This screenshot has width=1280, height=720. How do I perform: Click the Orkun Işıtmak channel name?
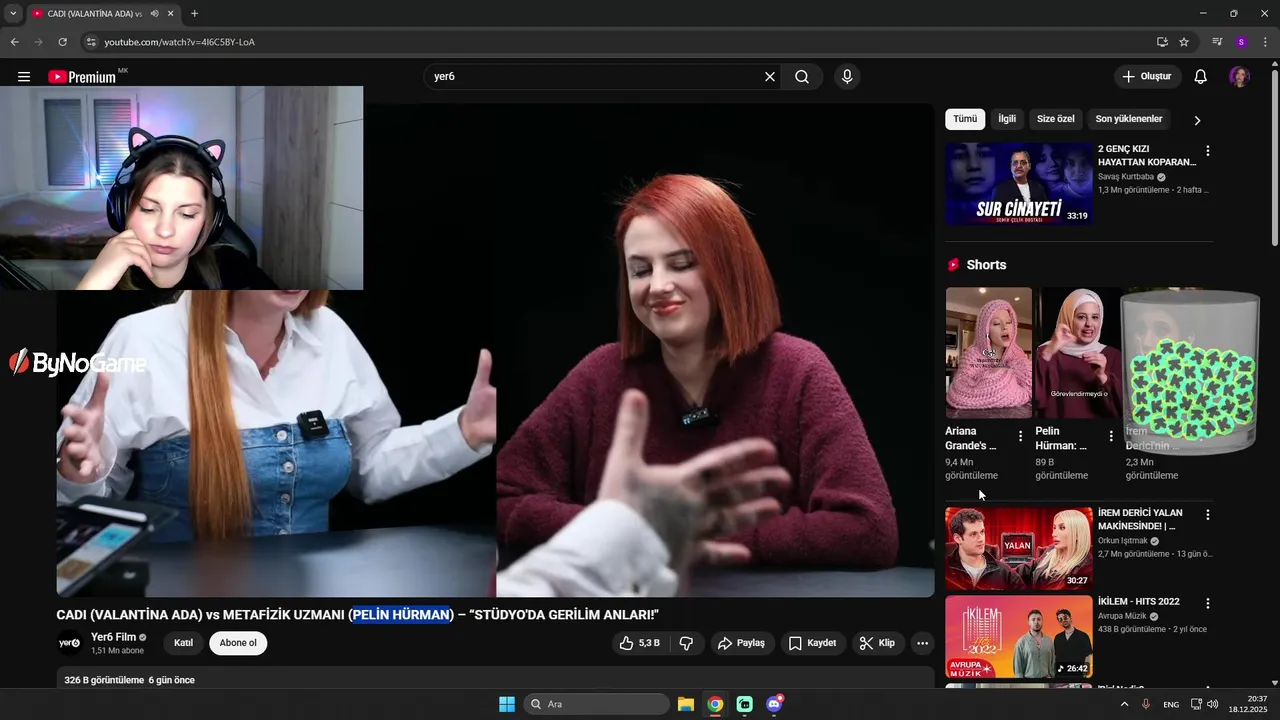pos(1123,541)
